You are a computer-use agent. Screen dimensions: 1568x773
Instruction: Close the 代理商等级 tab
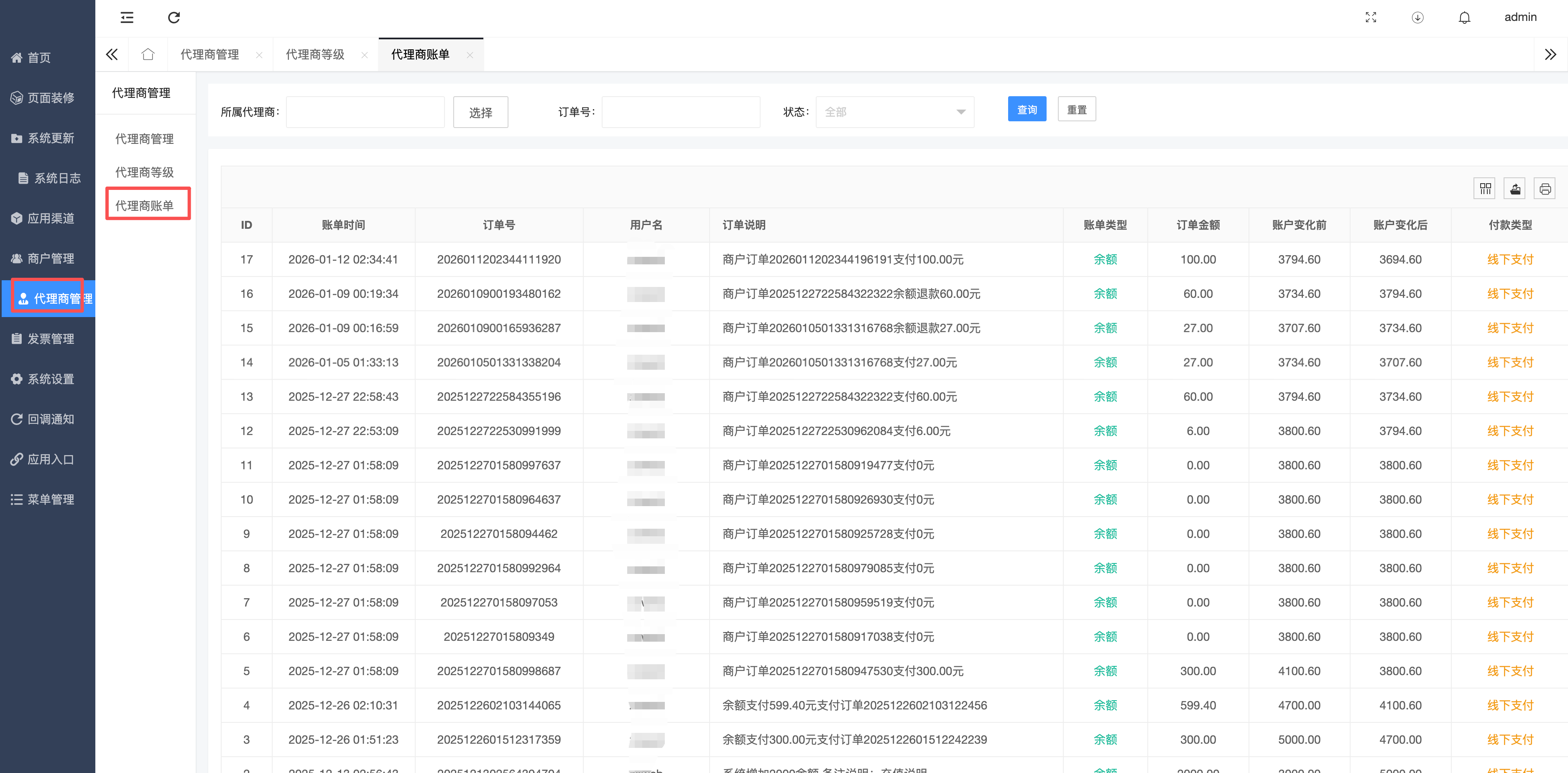click(365, 56)
